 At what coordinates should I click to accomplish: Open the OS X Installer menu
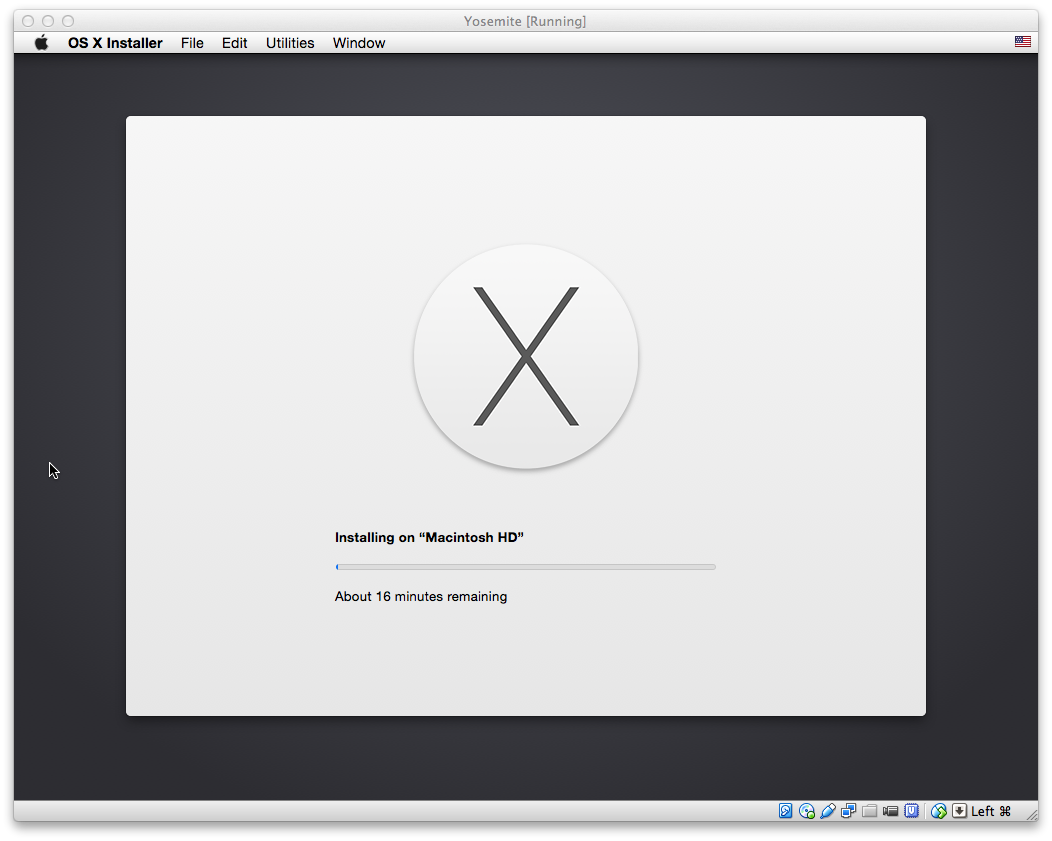click(x=115, y=43)
